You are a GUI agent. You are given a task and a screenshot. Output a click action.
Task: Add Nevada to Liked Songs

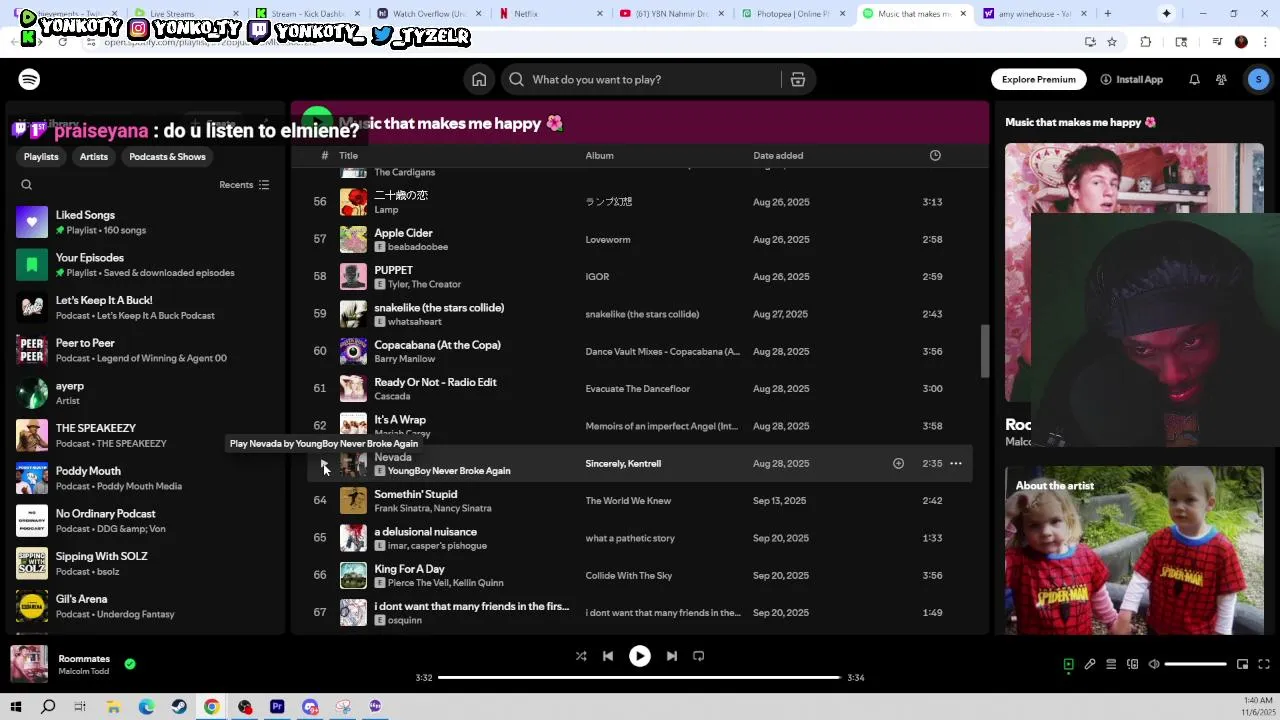(898, 463)
